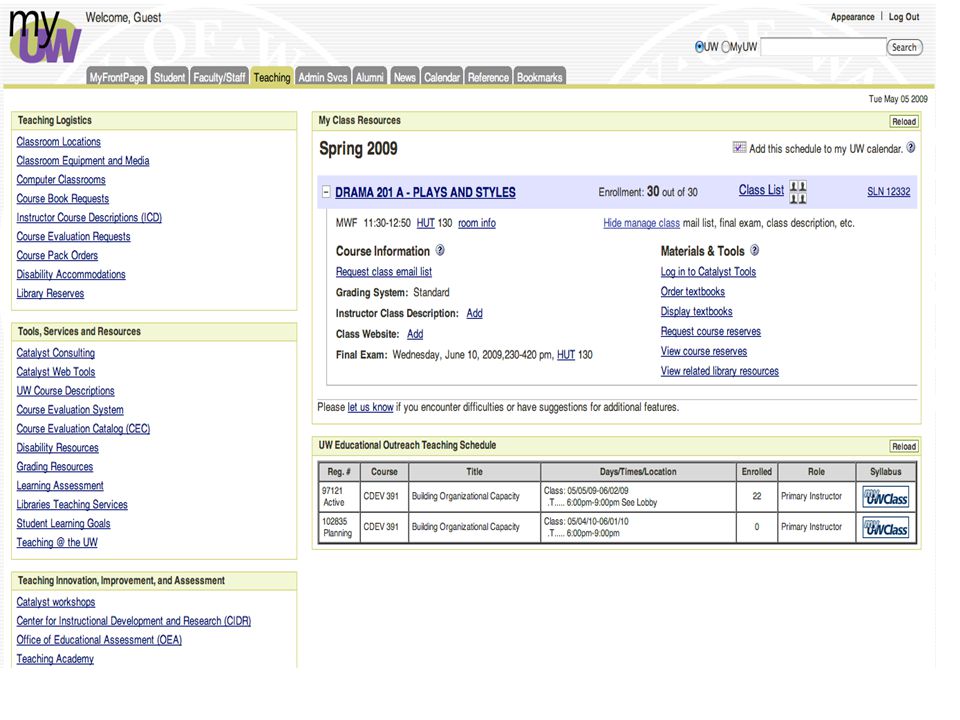Viewport: 960px width, 720px height.
Task: Open the room info link
Action: tap(477, 223)
